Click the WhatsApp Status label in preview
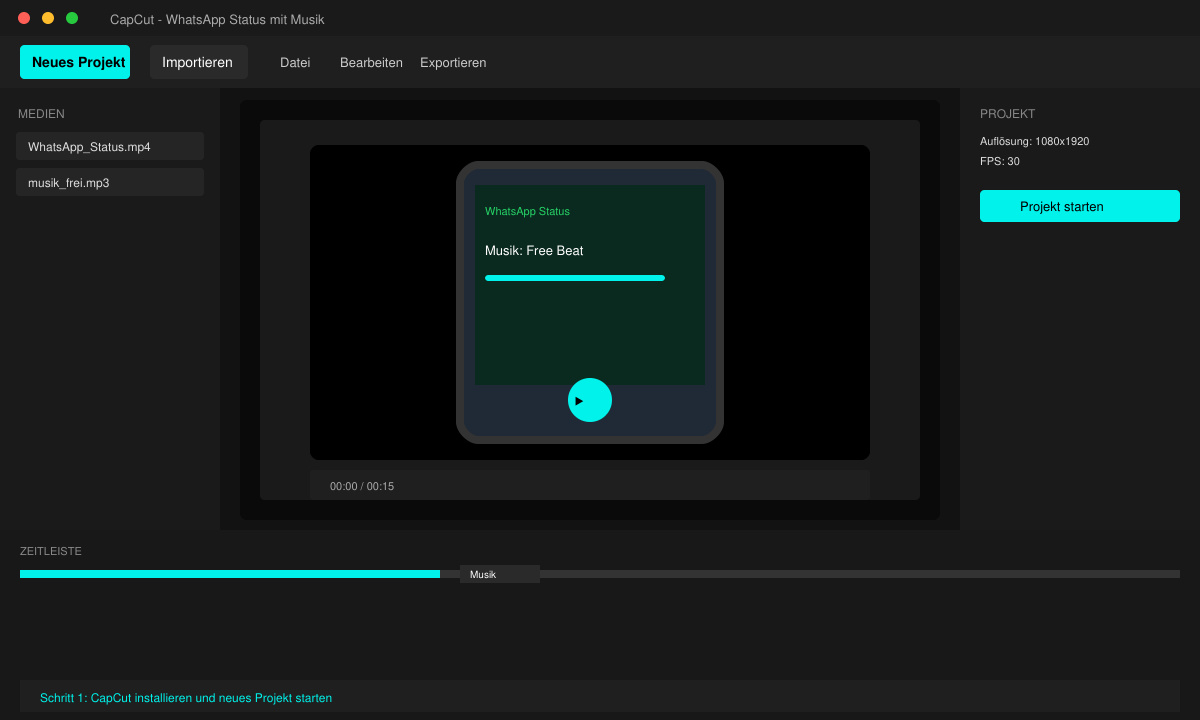Image resolution: width=1200 pixels, height=720 pixels. 527,211
